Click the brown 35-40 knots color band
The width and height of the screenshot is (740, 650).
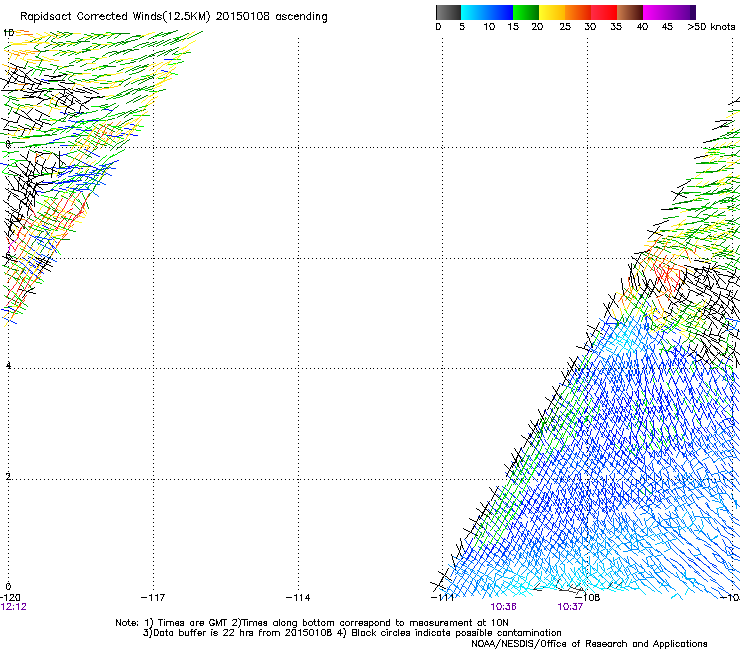630,12
